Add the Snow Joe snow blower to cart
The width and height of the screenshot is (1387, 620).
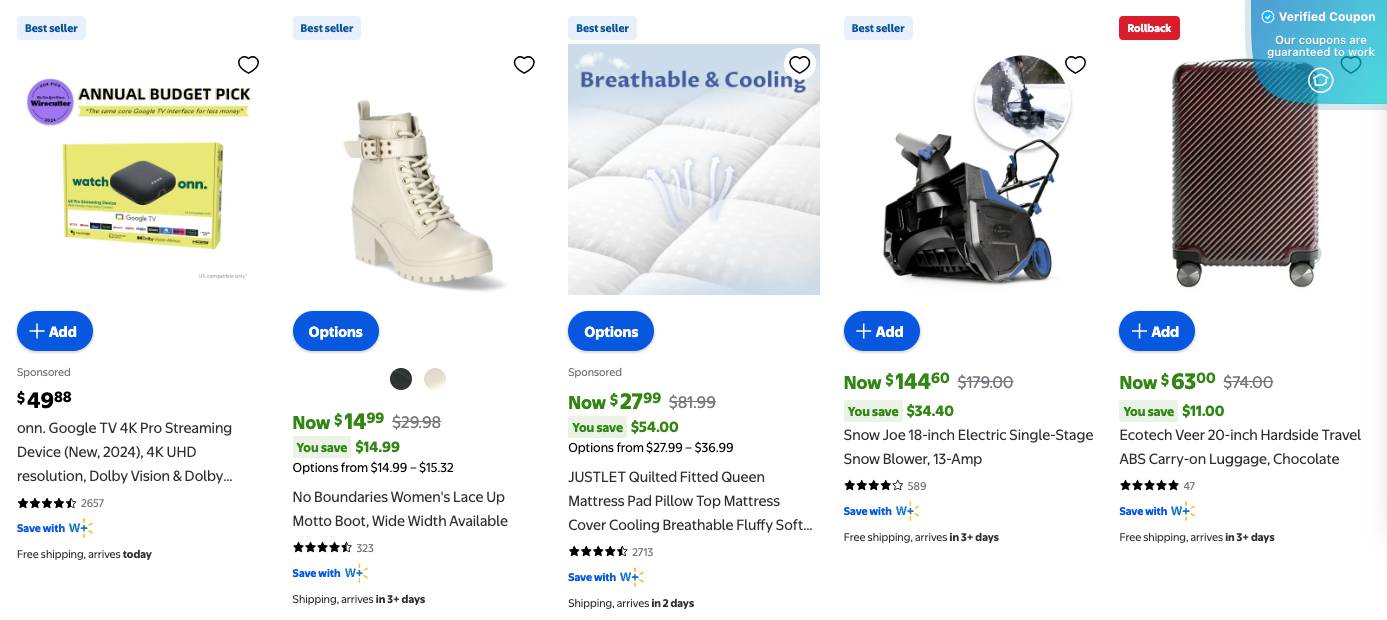(881, 331)
